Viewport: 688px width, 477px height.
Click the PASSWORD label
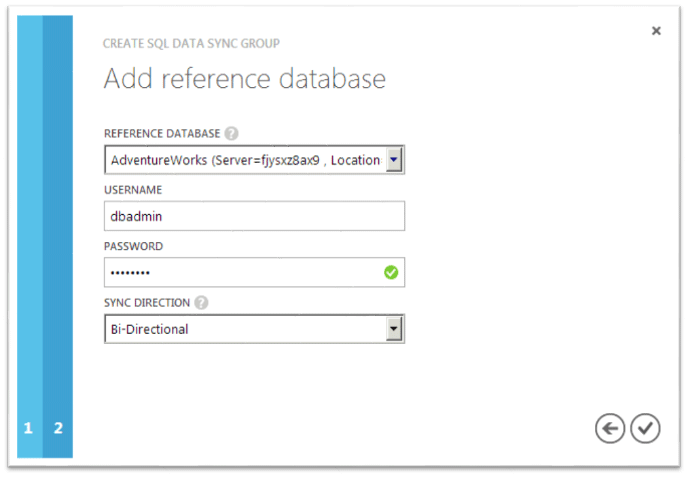pyautogui.click(x=133, y=246)
